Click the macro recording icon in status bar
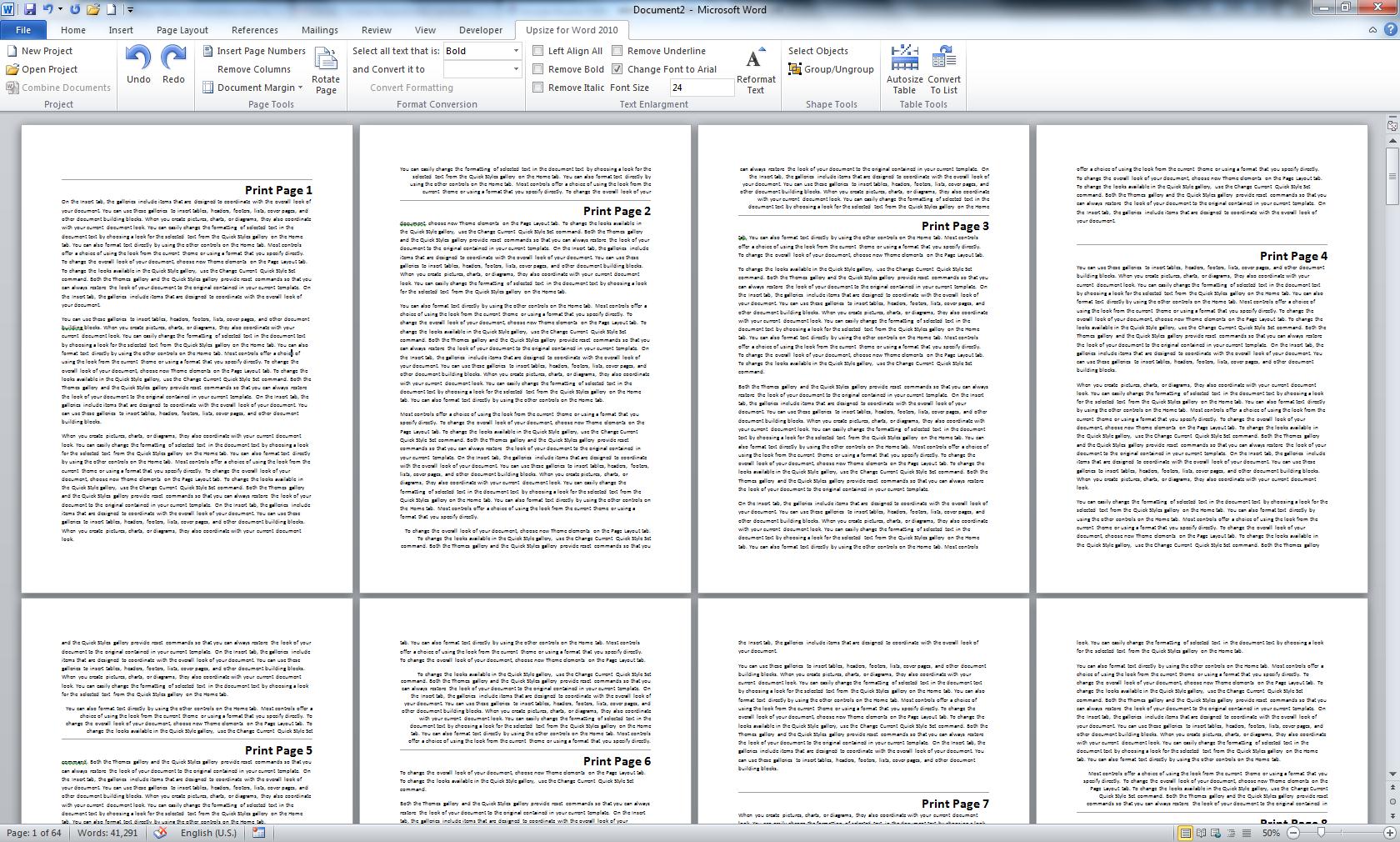The width and height of the screenshot is (1400, 842). tap(258, 833)
